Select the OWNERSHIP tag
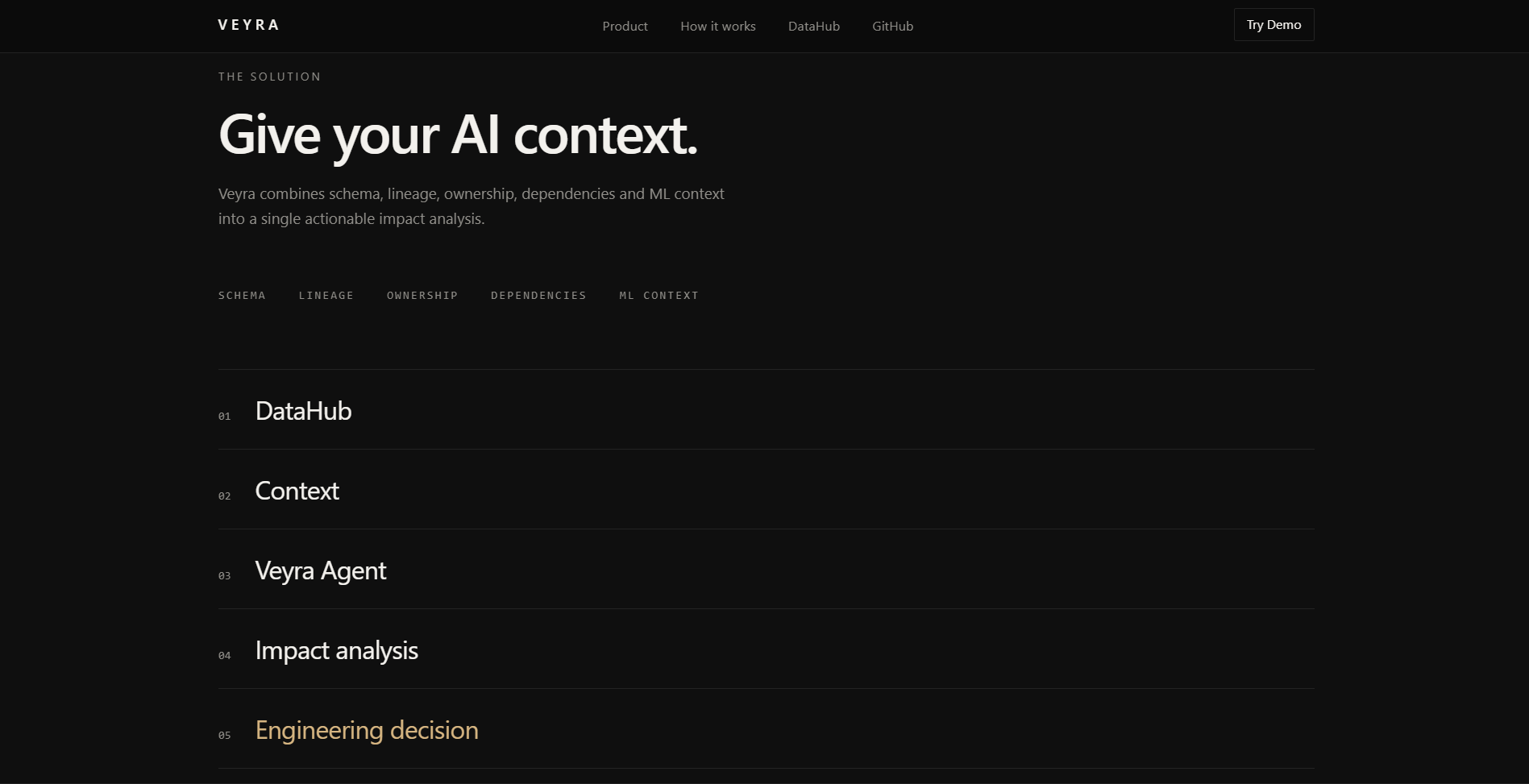 (x=422, y=296)
